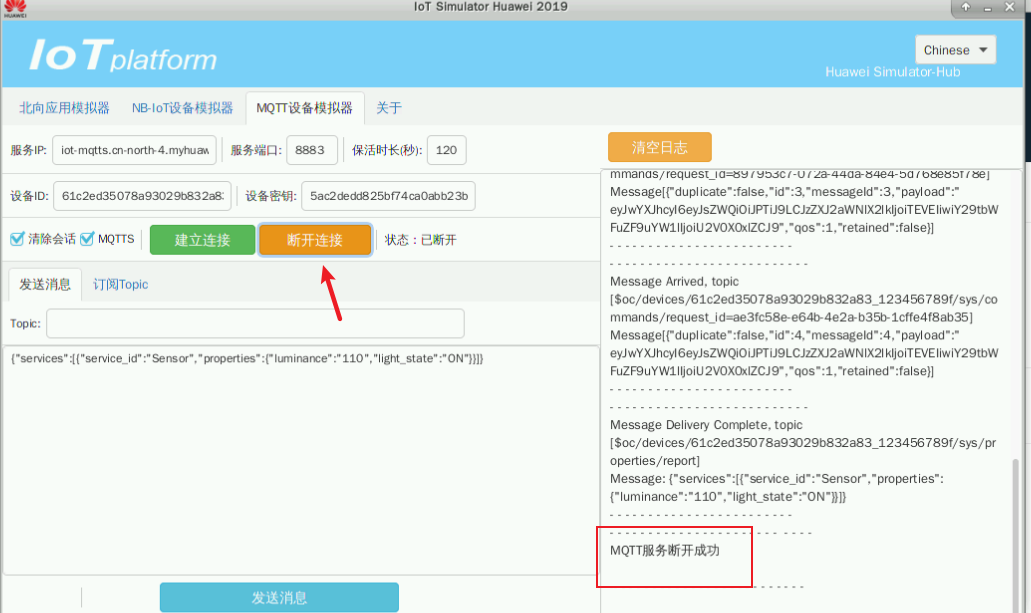Viewport: 1031px width, 613px height.
Task: Focus the 保活时长 field showing 120
Action: pyautogui.click(x=446, y=150)
